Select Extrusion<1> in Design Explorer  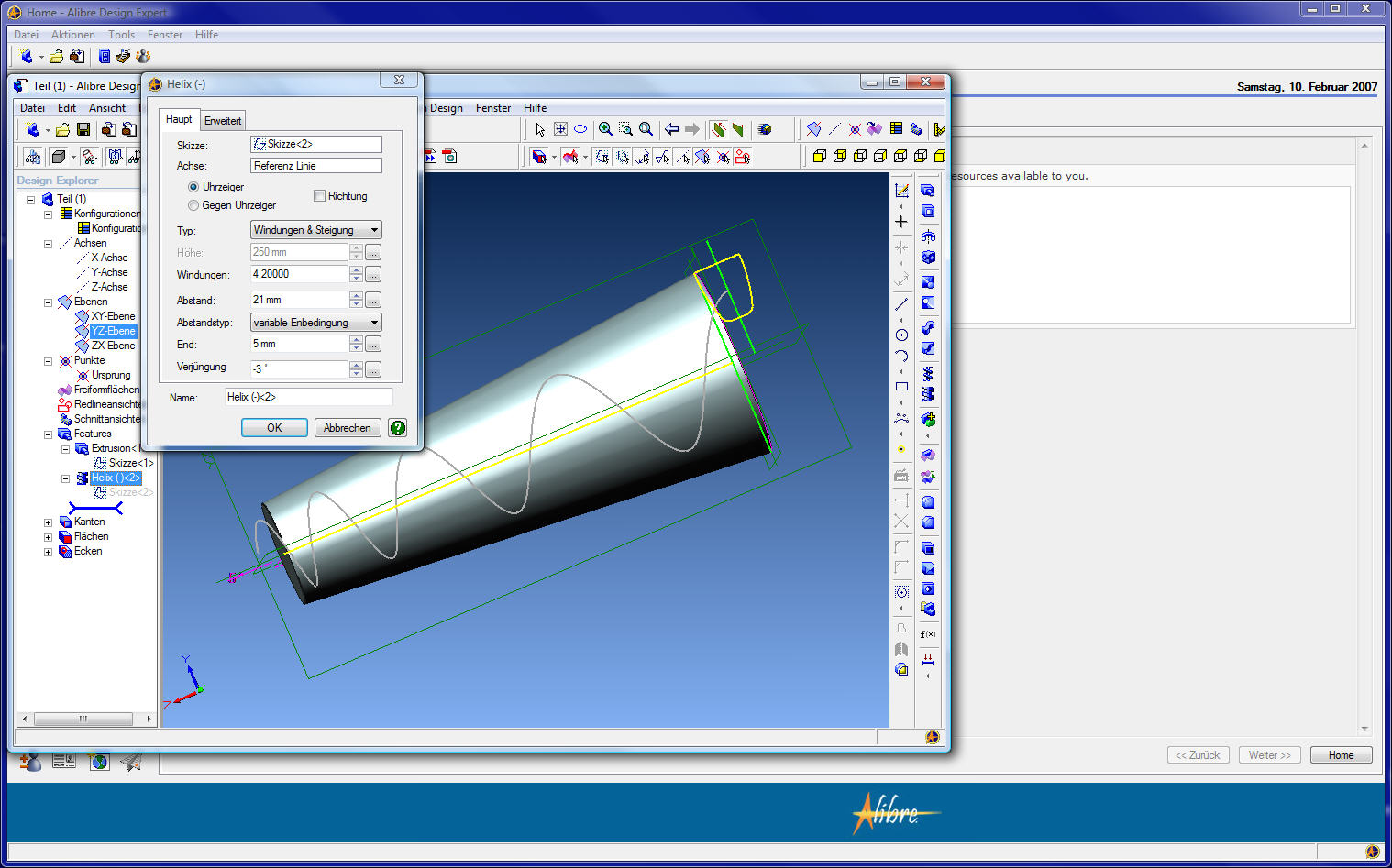pyautogui.click(x=116, y=448)
